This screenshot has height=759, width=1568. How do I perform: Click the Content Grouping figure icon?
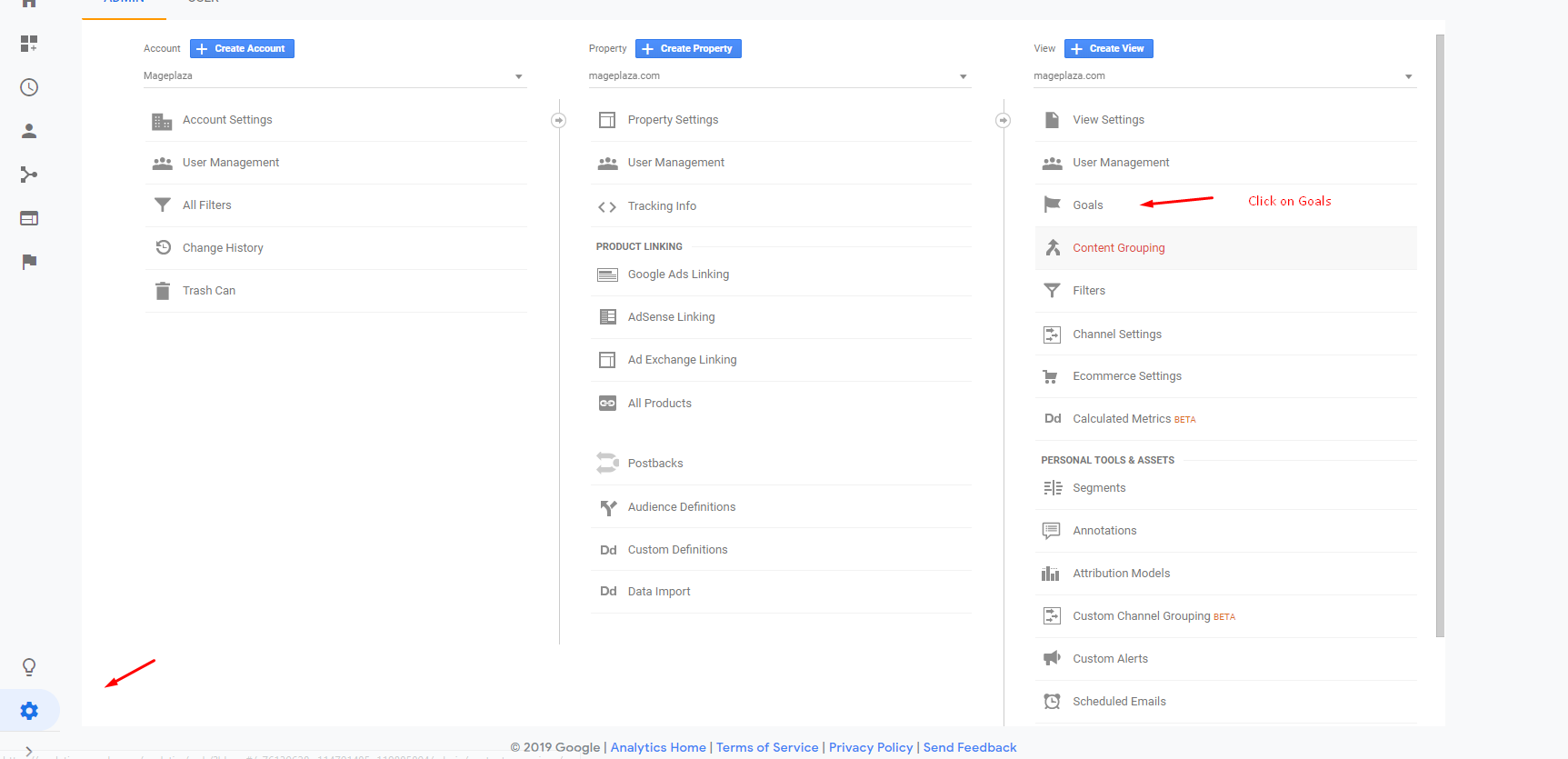[x=1053, y=247]
